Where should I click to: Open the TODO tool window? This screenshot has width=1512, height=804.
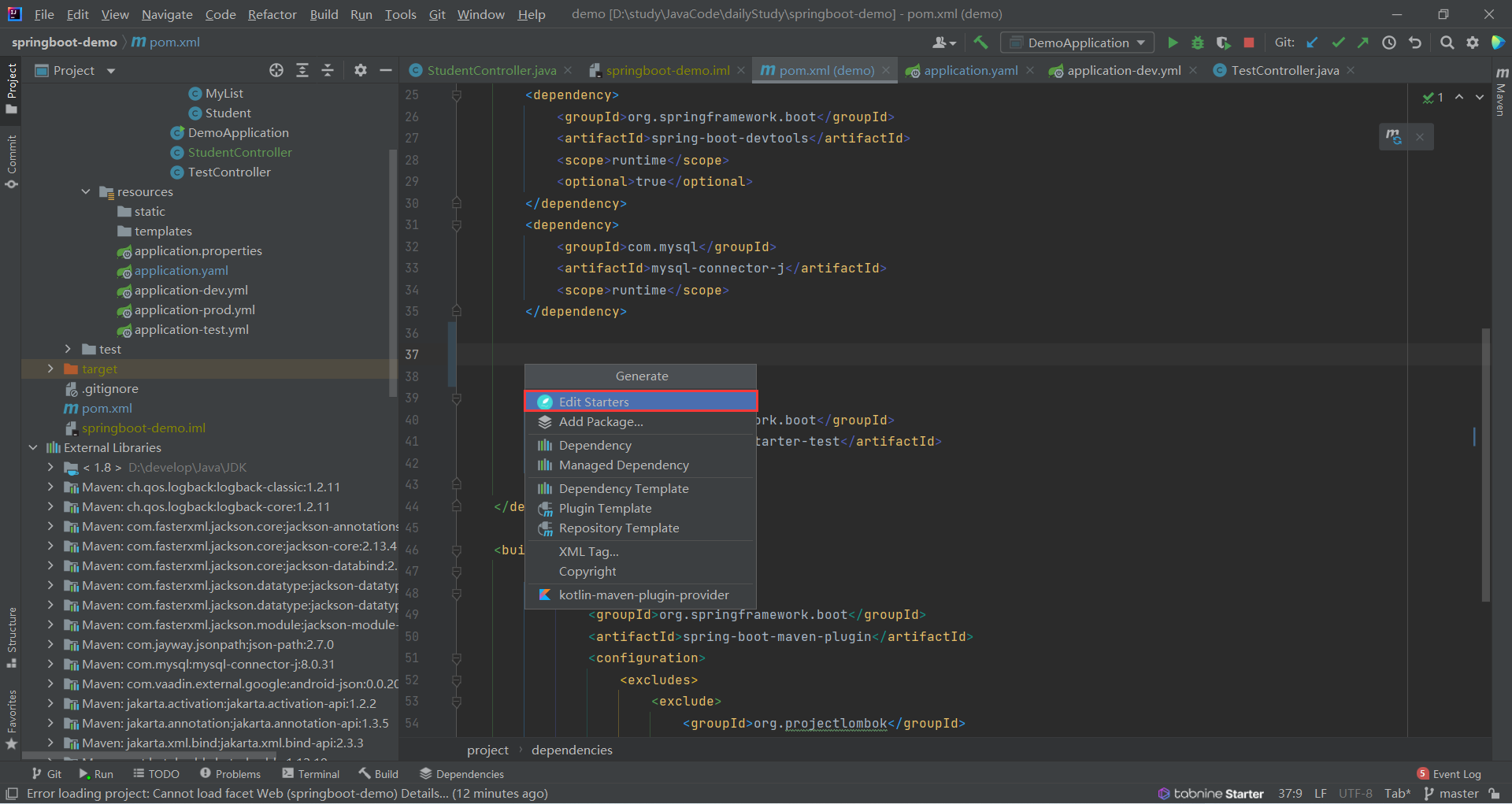point(156,774)
